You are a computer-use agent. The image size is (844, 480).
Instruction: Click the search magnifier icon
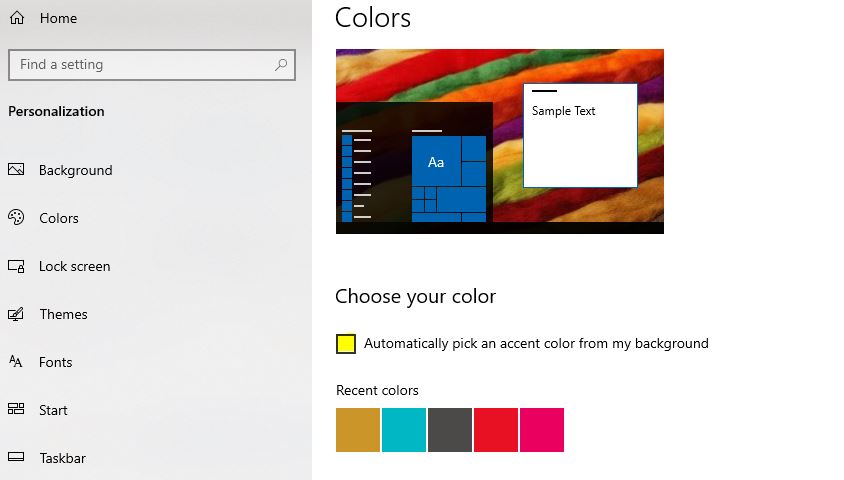[280, 65]
